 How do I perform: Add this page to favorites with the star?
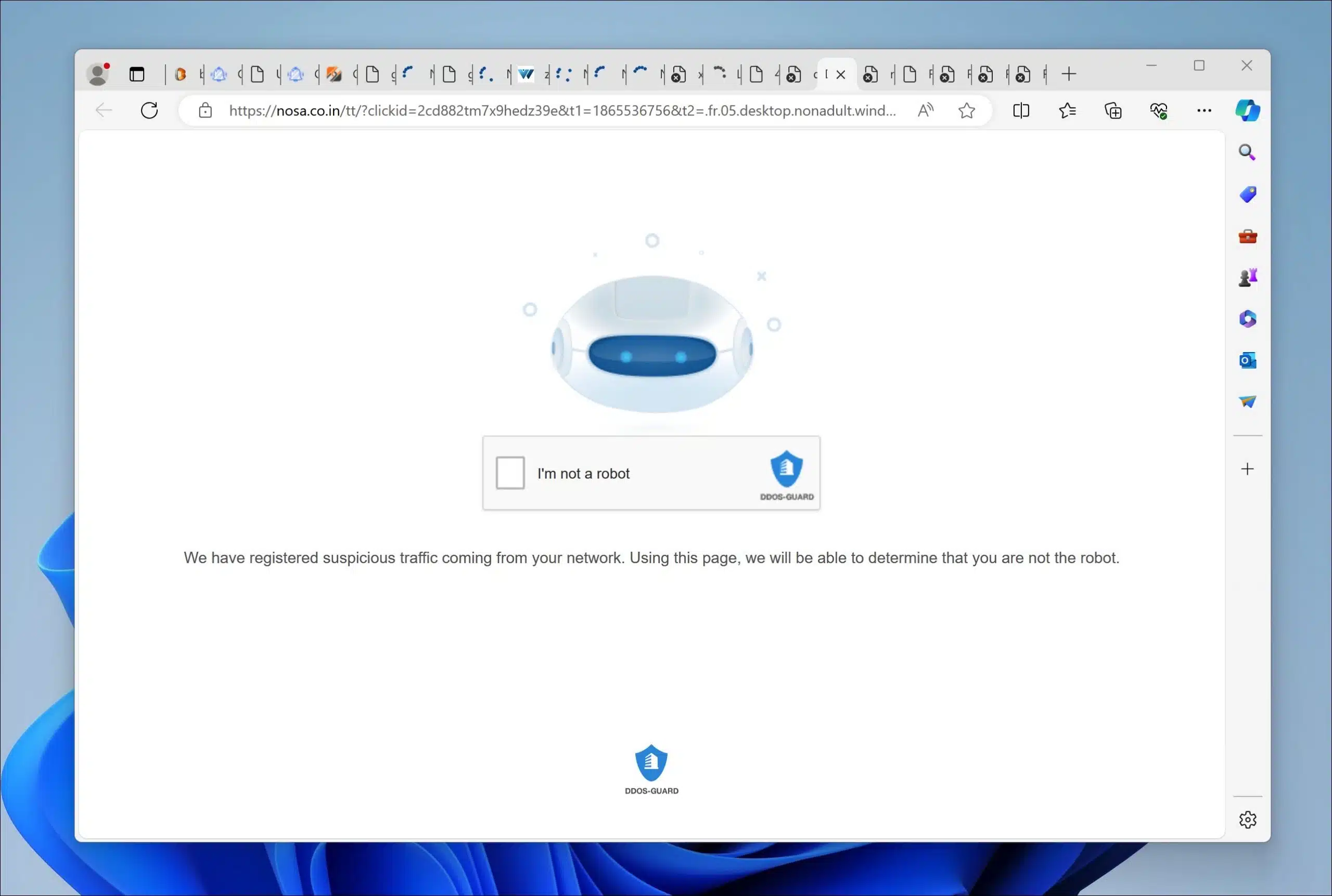click(966, 110)
